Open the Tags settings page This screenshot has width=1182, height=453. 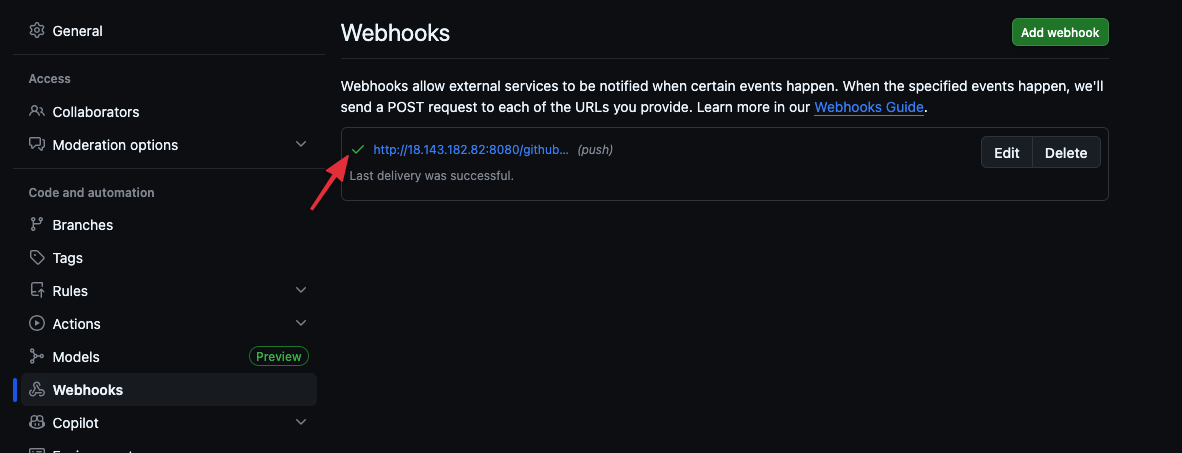click(x=68, y=258)
